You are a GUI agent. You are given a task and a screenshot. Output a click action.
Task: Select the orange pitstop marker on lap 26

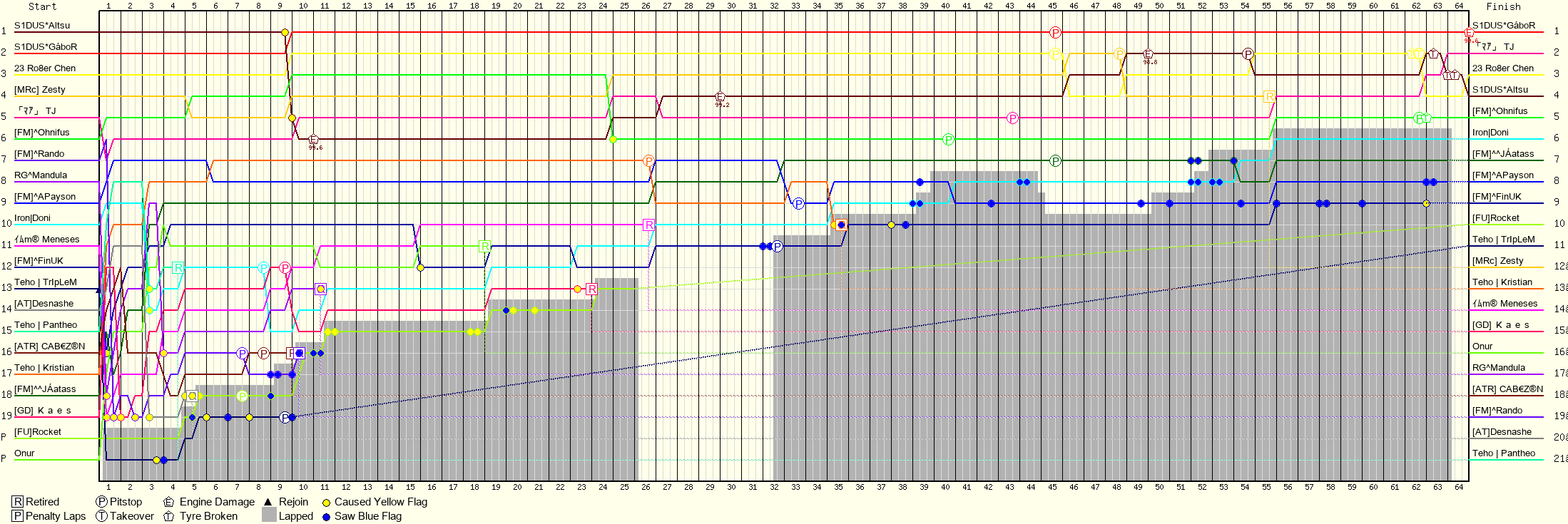648,161
